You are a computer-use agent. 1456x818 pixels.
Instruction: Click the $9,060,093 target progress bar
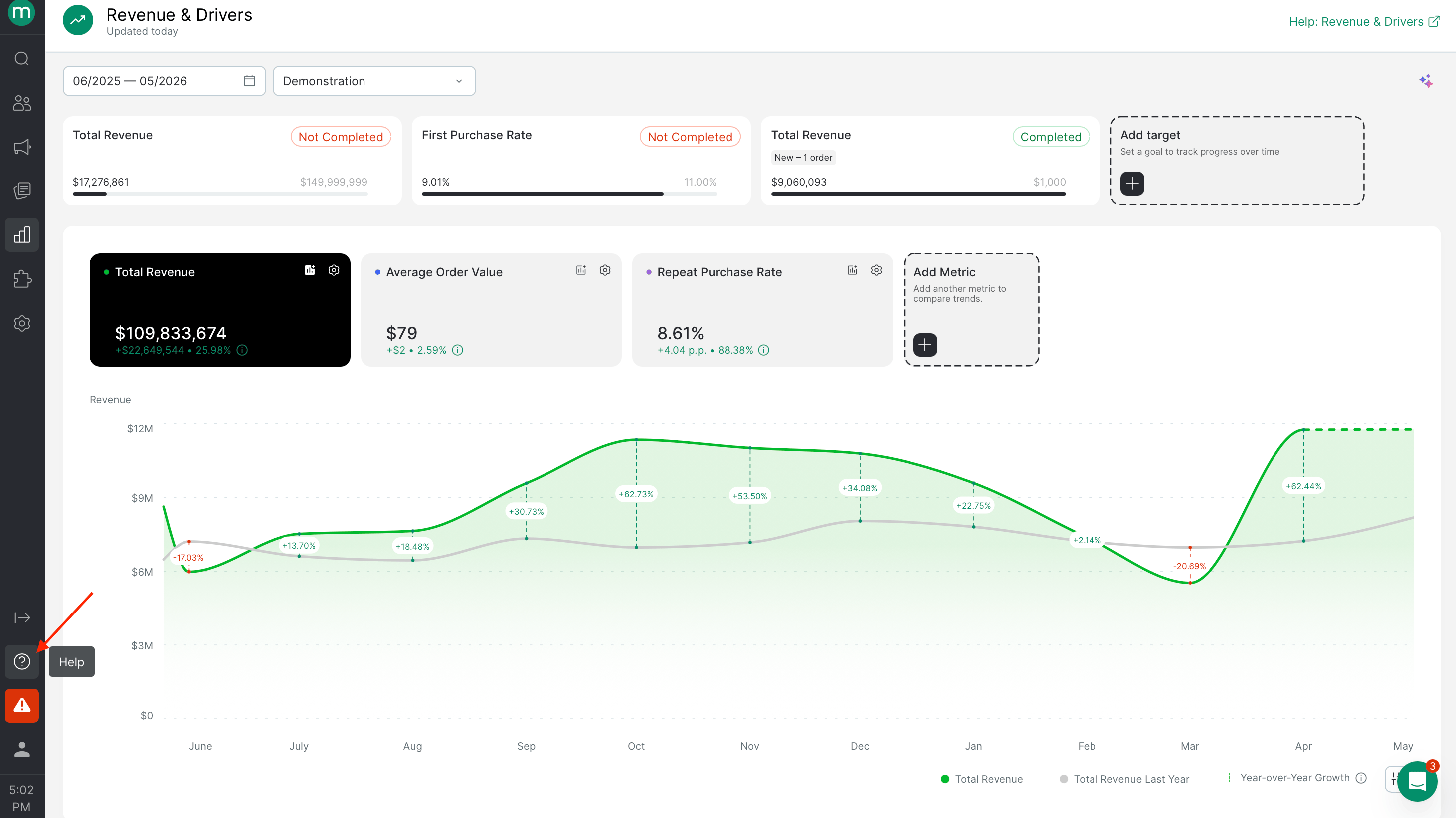tap(918, 194)
